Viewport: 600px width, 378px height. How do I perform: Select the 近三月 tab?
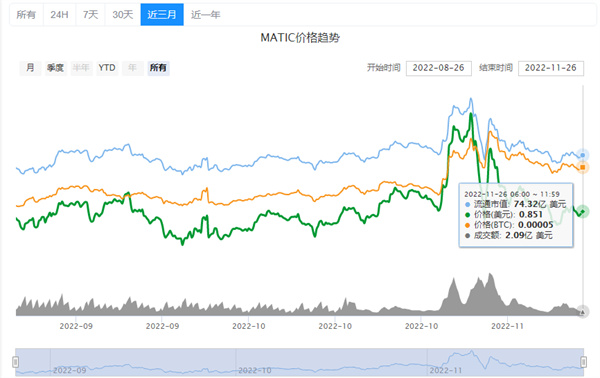point(162,15)
